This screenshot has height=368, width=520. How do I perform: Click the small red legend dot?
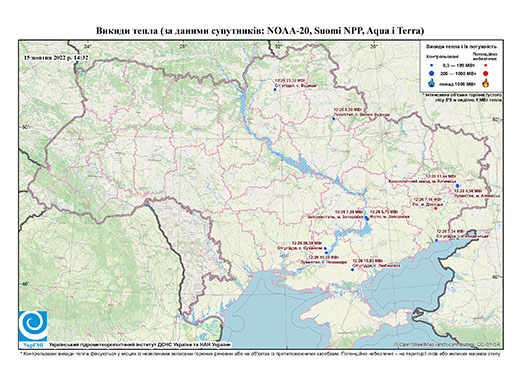click(x=486, y=65)
